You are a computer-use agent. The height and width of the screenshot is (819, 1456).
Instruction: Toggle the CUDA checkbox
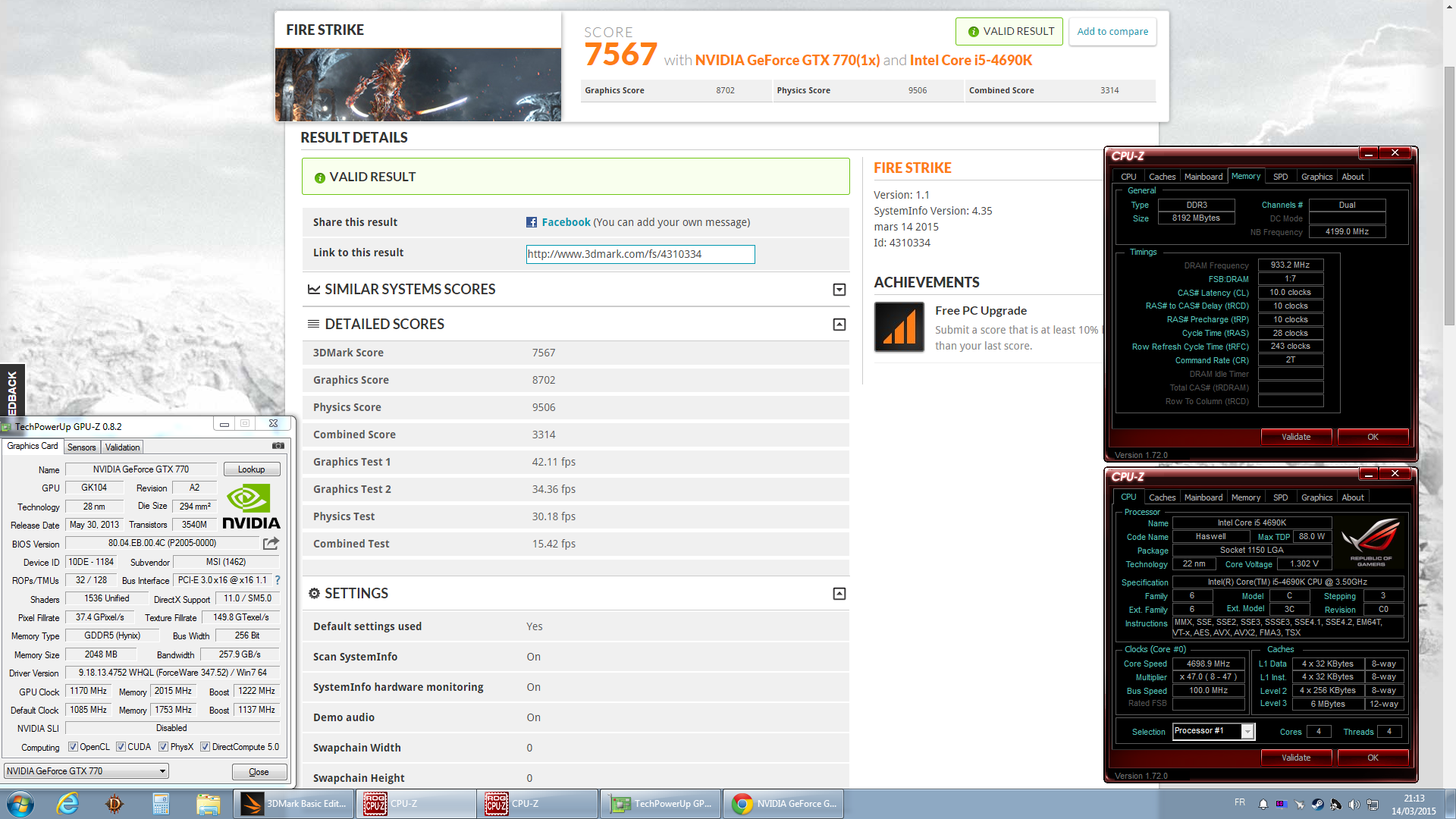tap(121, 747)
